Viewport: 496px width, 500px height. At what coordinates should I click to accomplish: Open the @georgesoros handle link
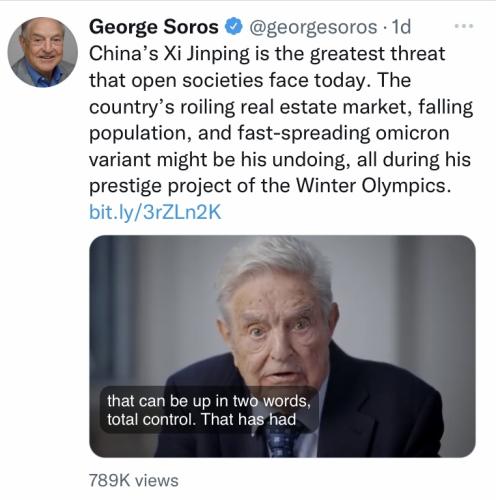313,27
